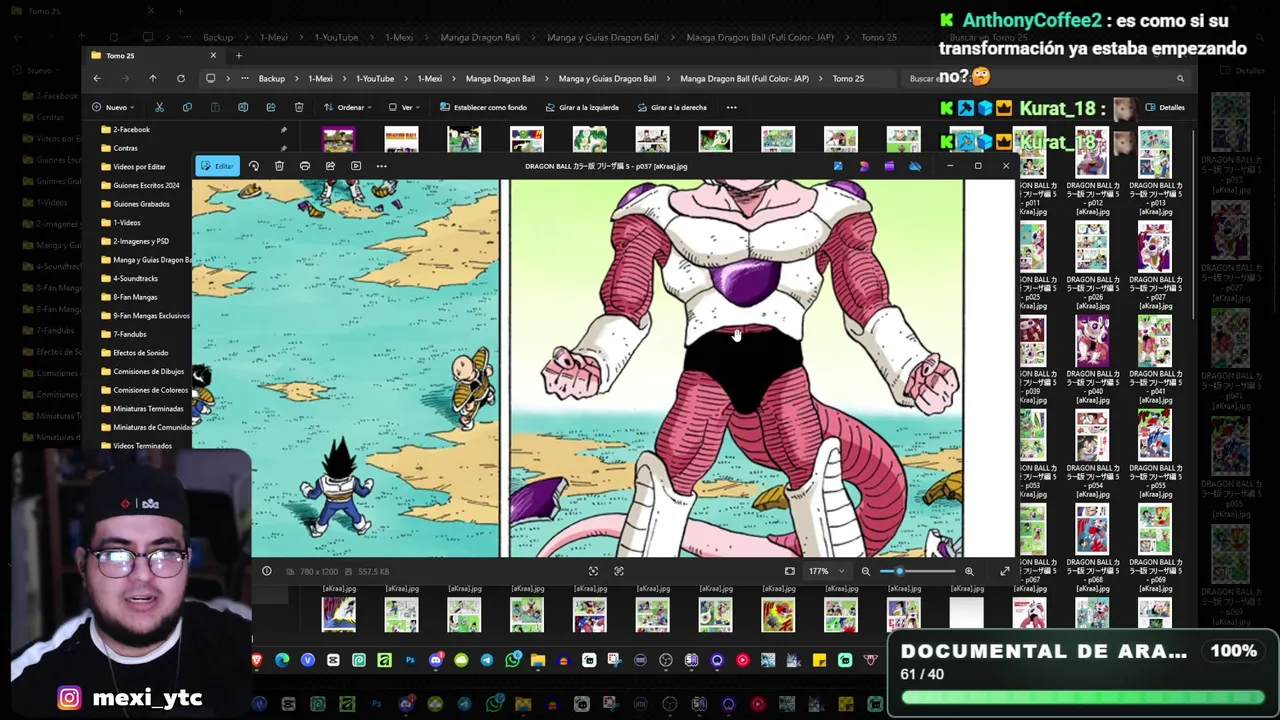Add a new Explorer tab
The height and width of the screenshot is (720, 1280).
point(238,55)
